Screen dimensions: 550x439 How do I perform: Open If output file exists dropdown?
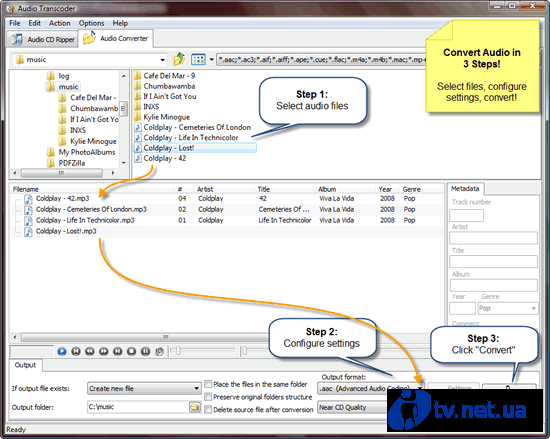(196, 389)
